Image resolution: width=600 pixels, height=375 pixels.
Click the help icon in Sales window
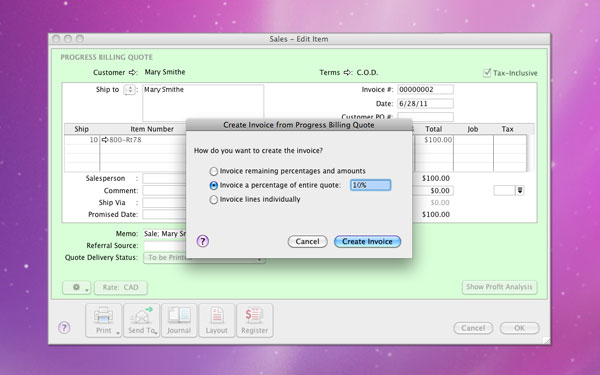(64, 328)
